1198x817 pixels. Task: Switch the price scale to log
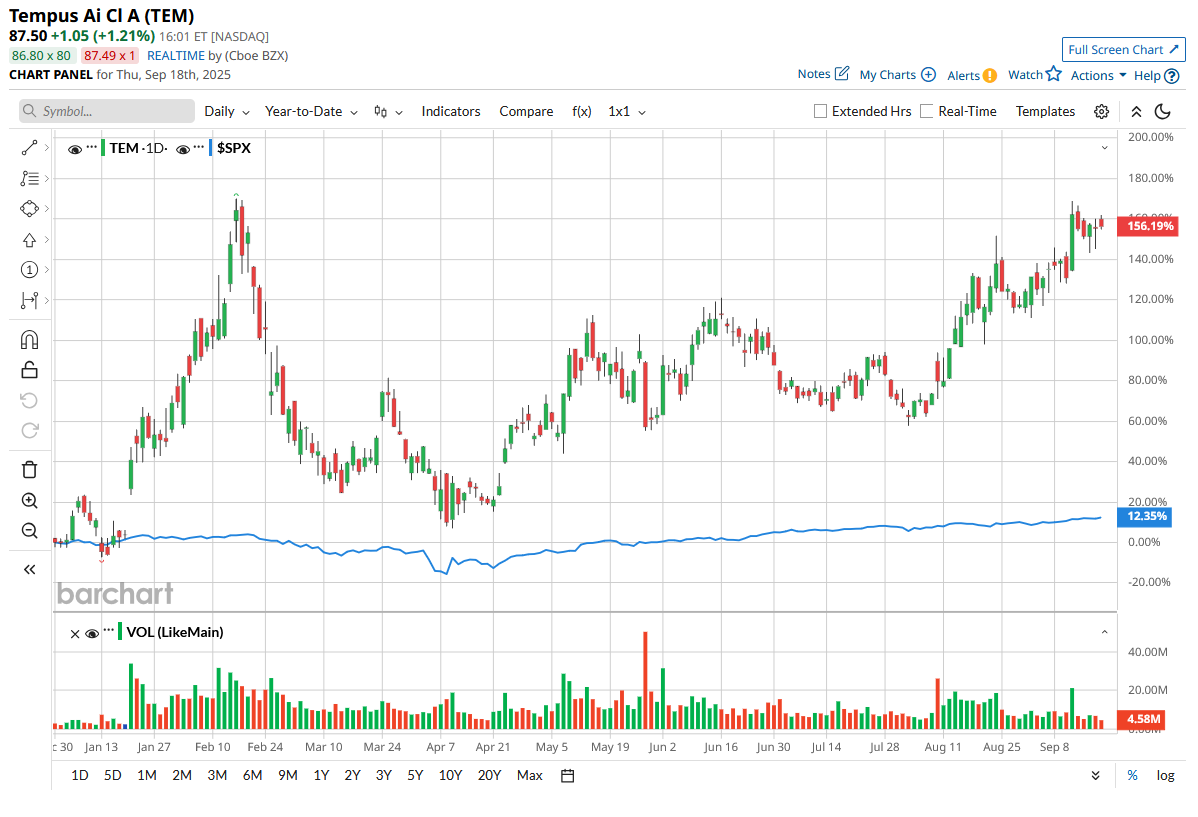(1165, 776)
